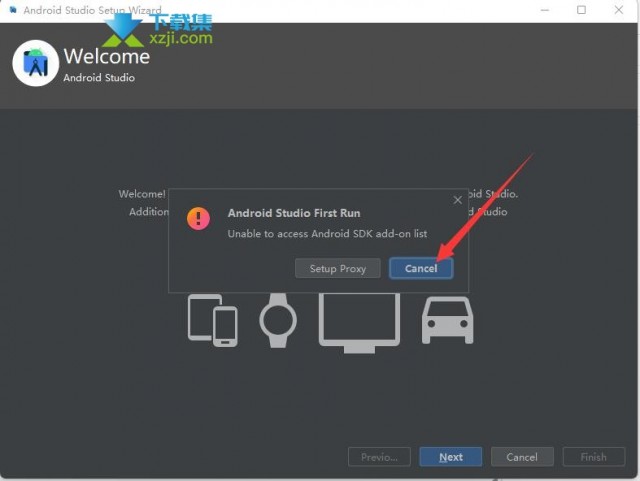Screen dimensions: 640x481
Task: Click the Android Studio logo icon
Action: point(36,63)
